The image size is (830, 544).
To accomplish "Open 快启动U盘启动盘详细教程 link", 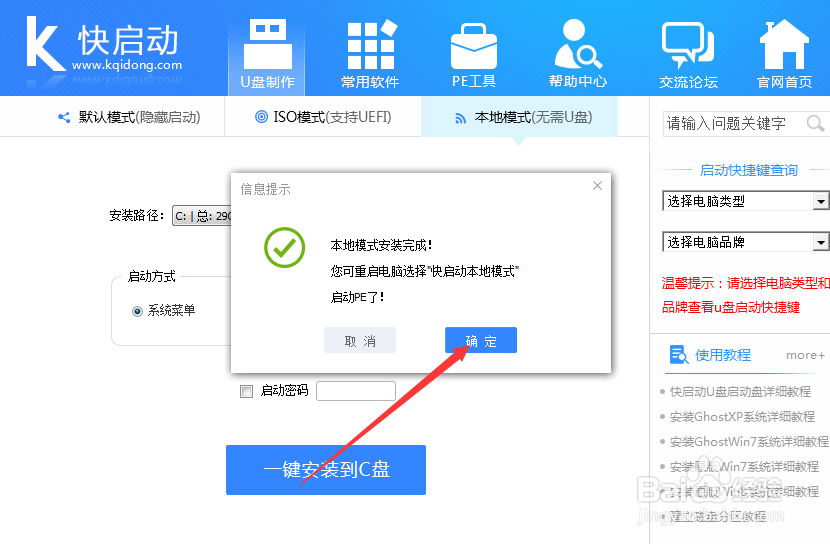I will 740,392.
